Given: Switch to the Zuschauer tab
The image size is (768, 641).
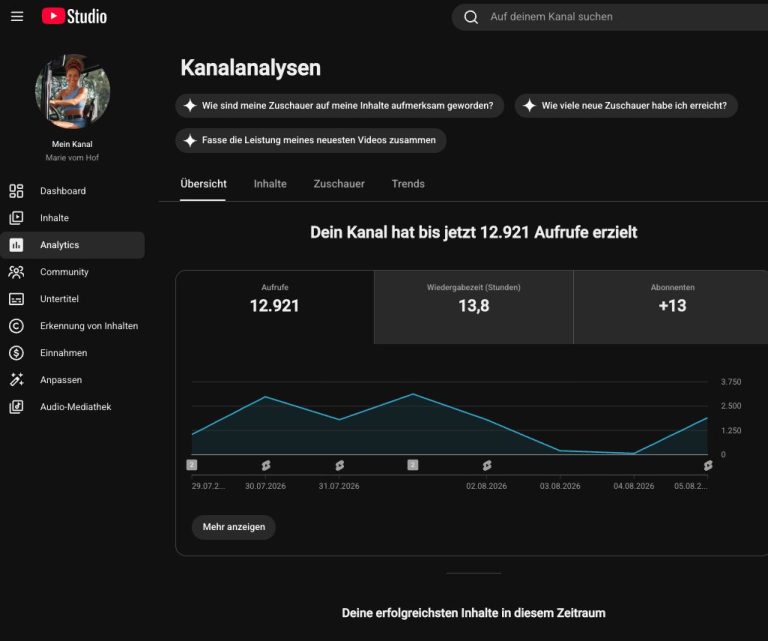Looking at the screenshot, I should click(339, 184).
